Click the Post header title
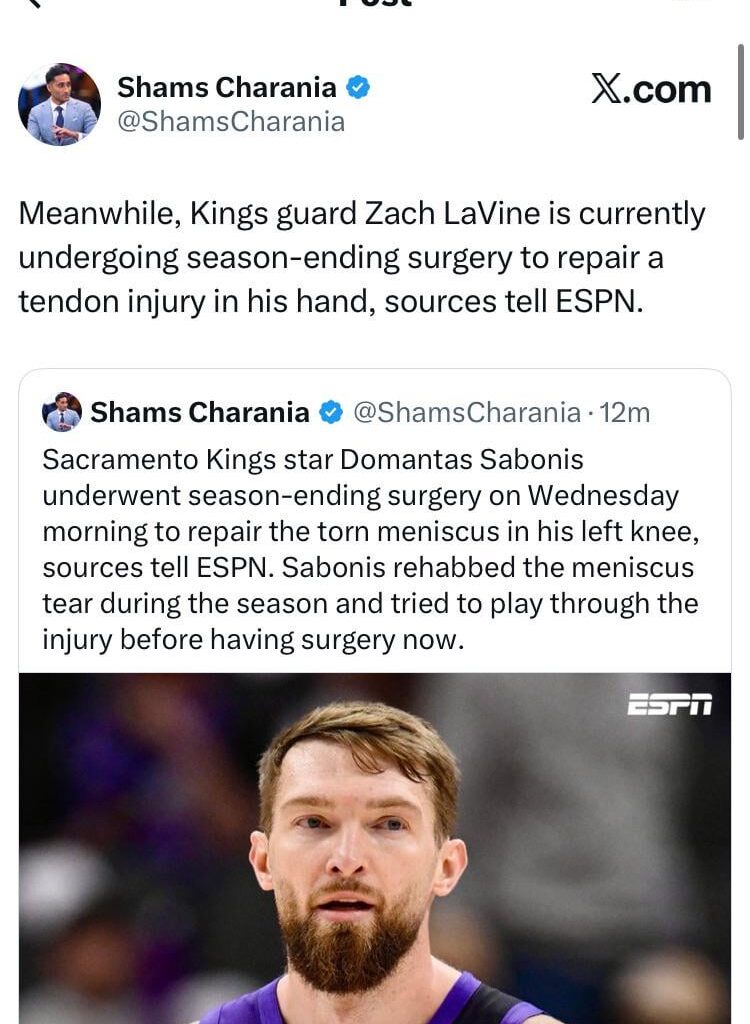750x1024 pixels. coord(375,3)
